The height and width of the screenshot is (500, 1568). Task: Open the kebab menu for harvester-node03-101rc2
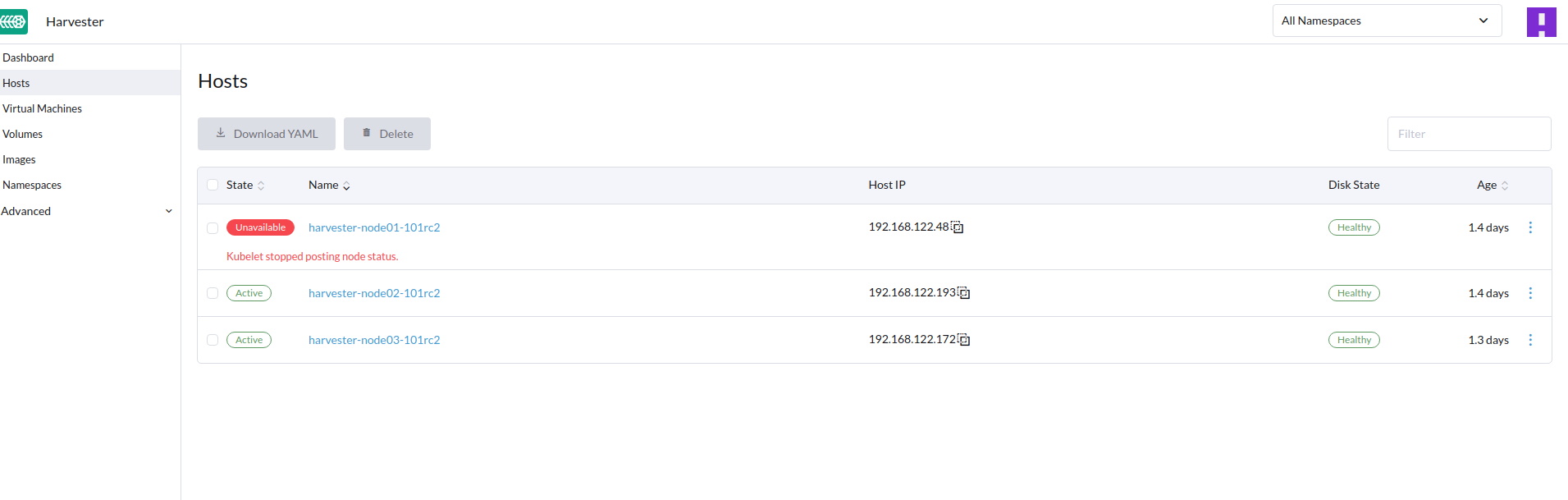[x=1530, y=339]
